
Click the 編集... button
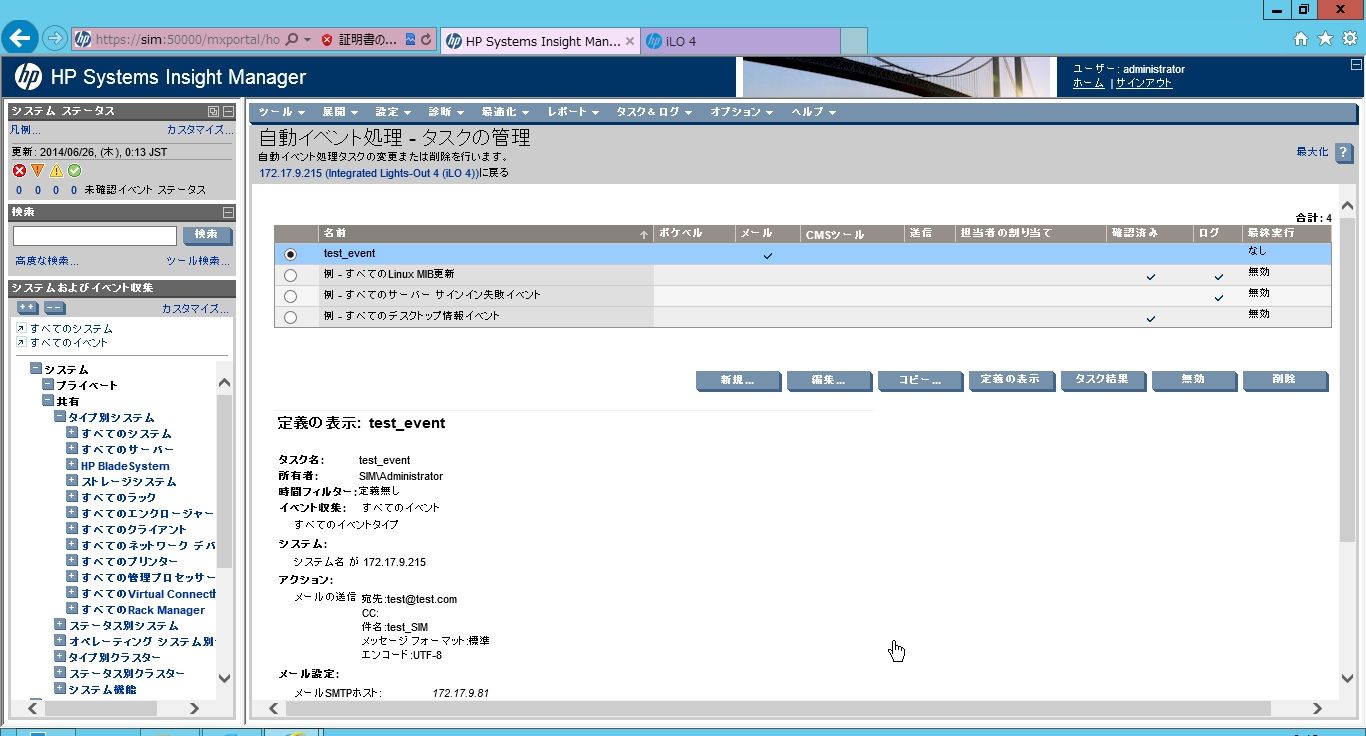[x=828, y=380]
